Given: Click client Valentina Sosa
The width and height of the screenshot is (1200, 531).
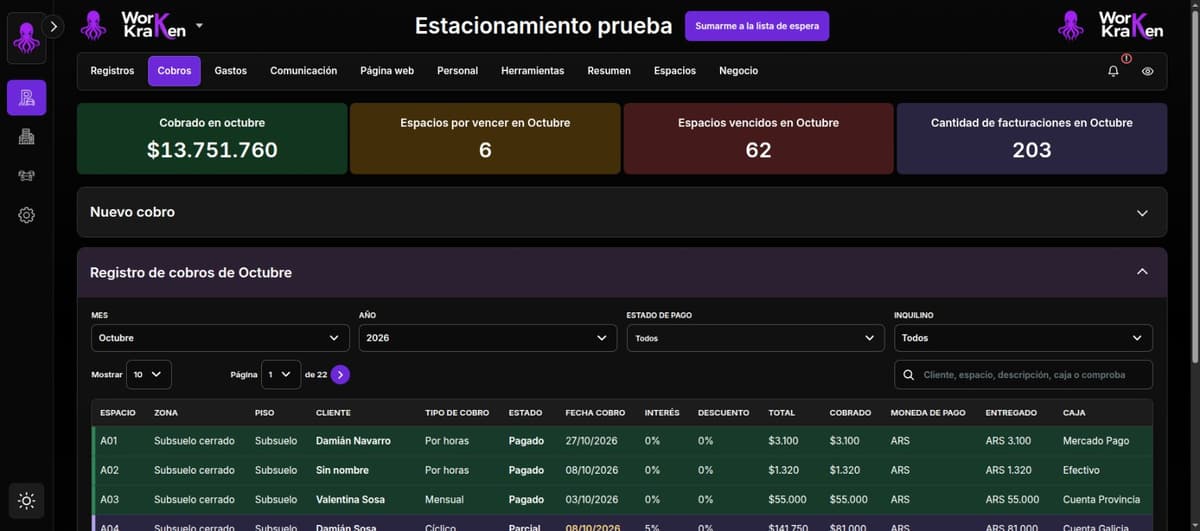Looking at the screenshot, I should [x=352, y=500].
